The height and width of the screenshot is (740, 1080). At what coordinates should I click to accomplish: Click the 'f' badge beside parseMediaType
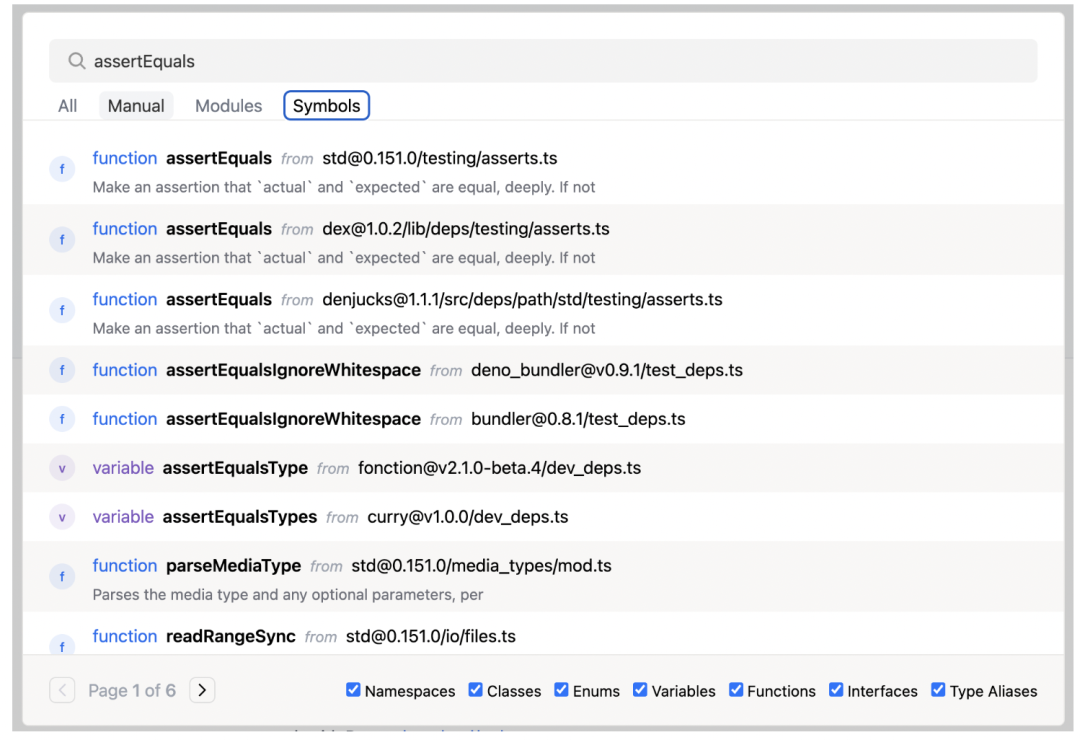tap(62, 576)
